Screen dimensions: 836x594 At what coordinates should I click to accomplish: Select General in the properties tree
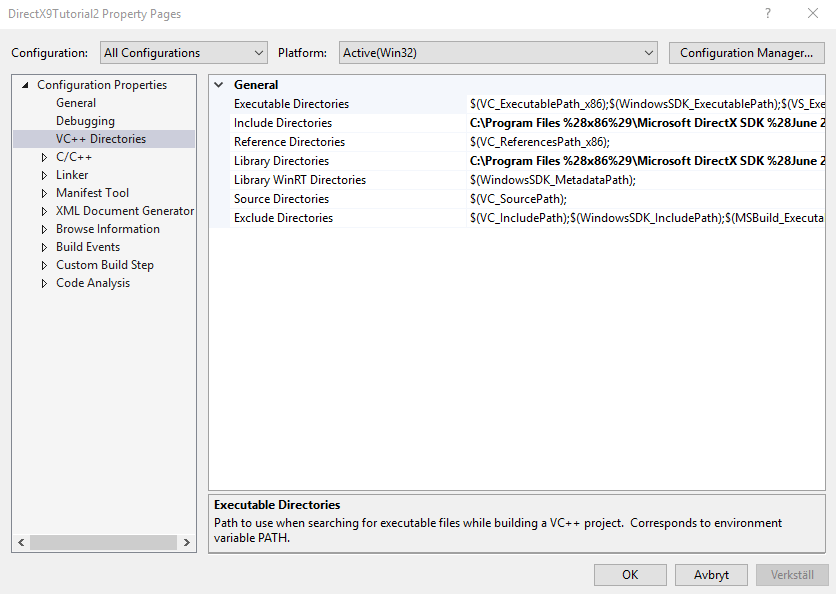pyautogui.click(x=76, y=103)
